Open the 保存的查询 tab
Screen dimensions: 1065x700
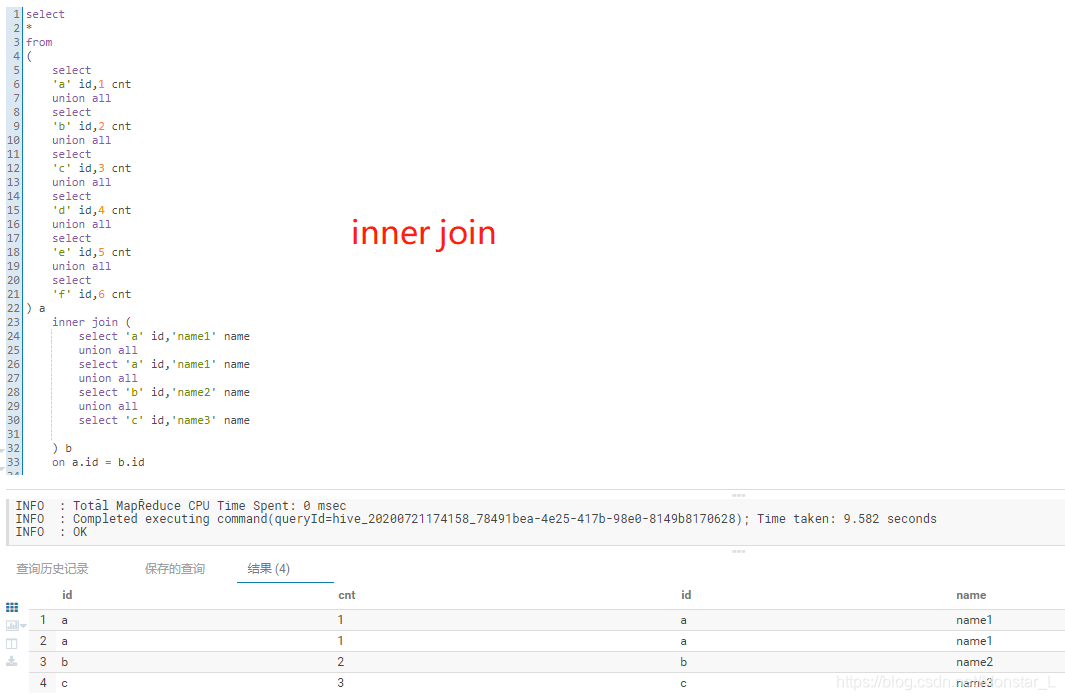coord(175,569)
